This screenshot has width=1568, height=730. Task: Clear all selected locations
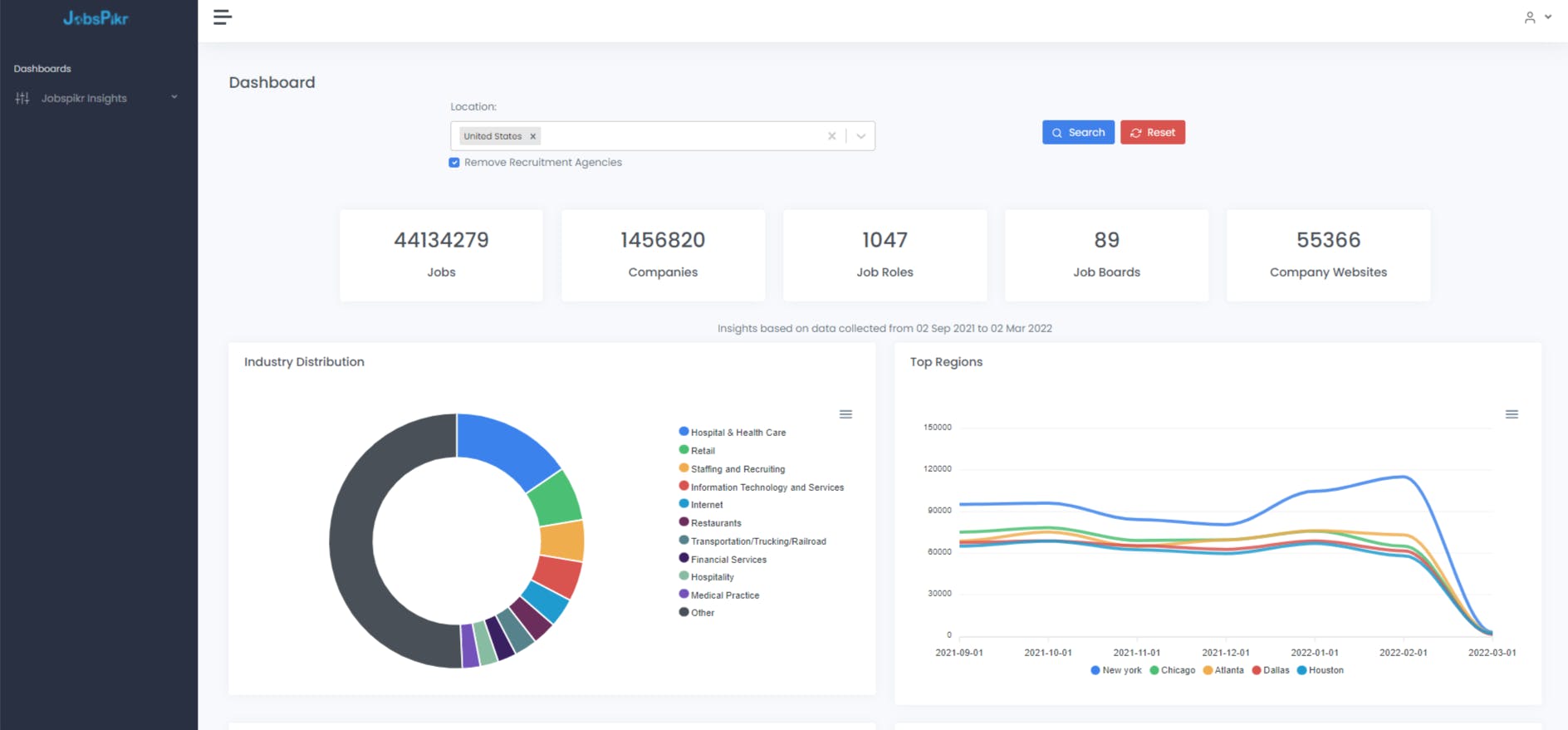click(x=831, y=136)
